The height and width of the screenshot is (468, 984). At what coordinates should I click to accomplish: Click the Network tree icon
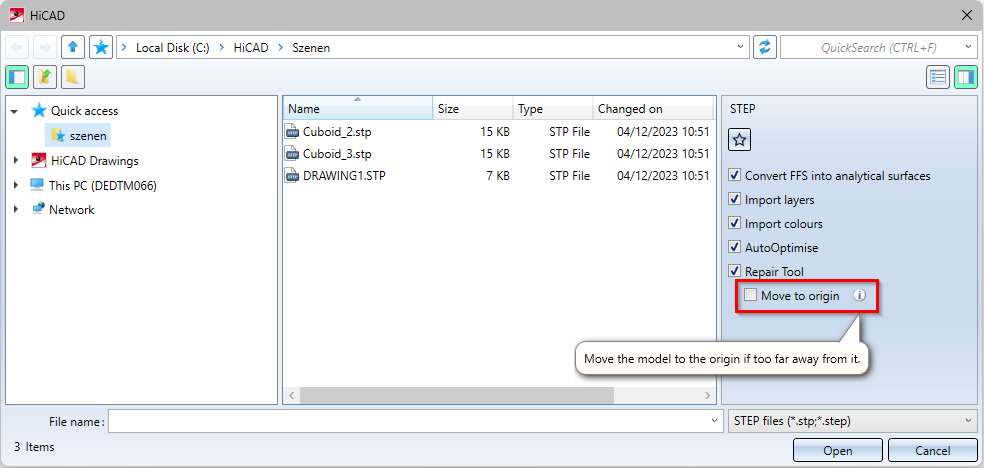38,210
